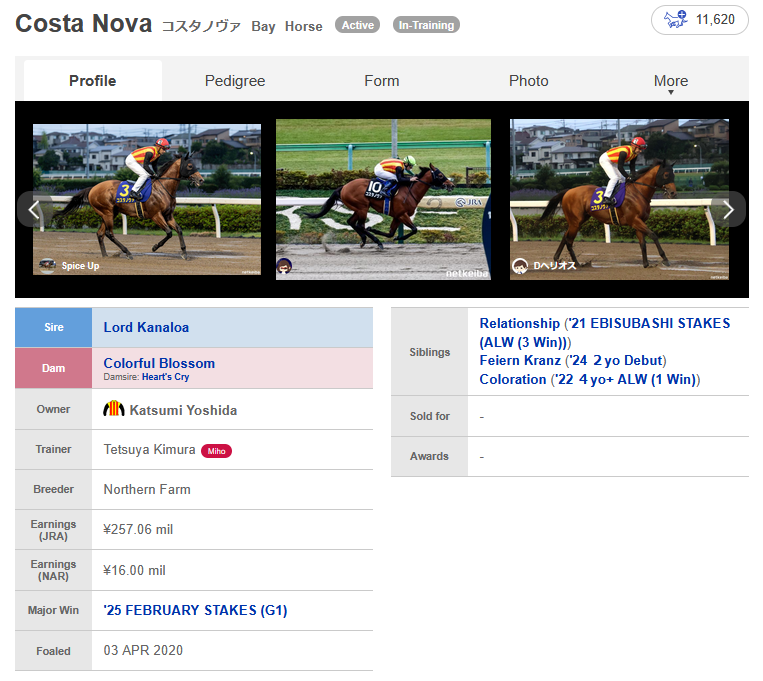763x681 pixels.
Task: Click the Dヘリオス photo credit text
Action: [555, 266]
